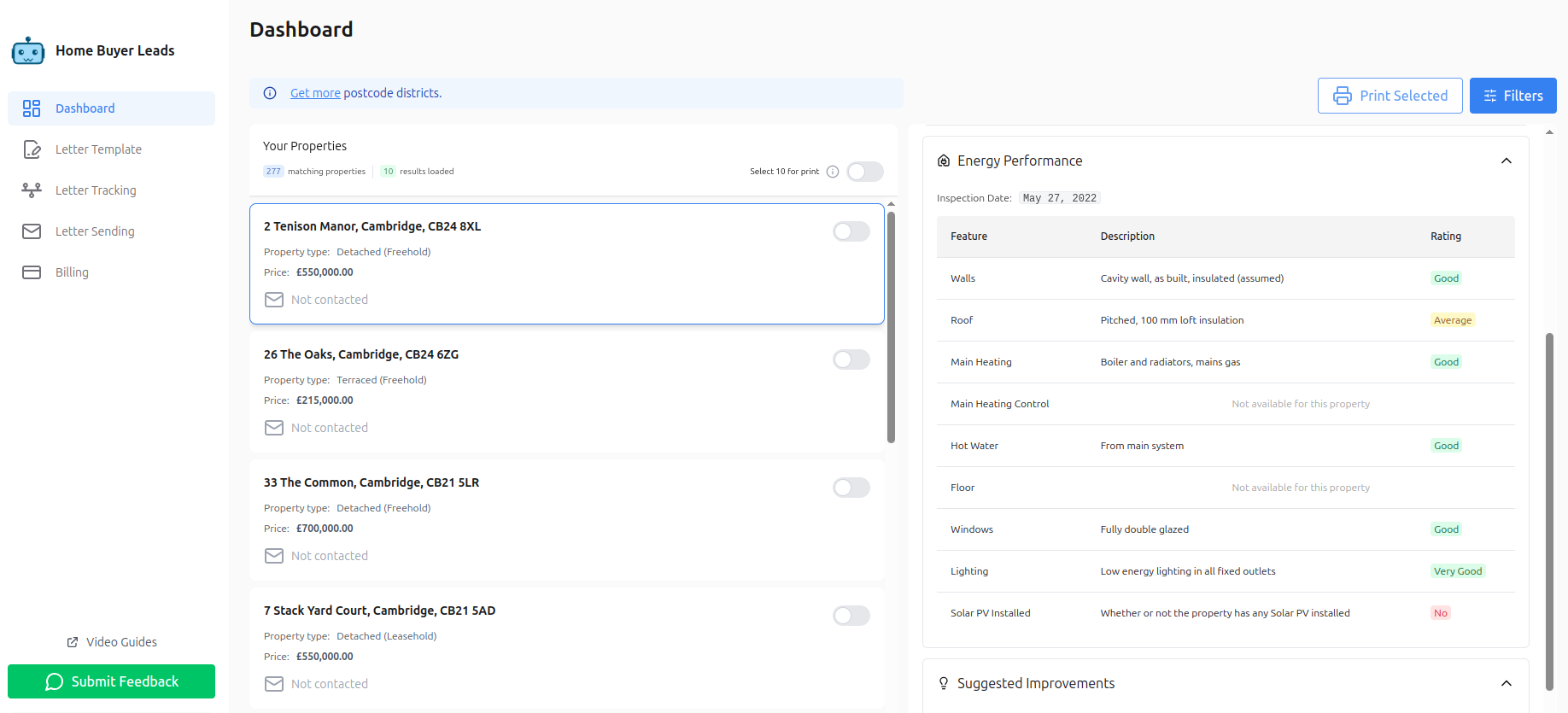Open Video Guides link
1568x713 pixels.
pos(112,642)
